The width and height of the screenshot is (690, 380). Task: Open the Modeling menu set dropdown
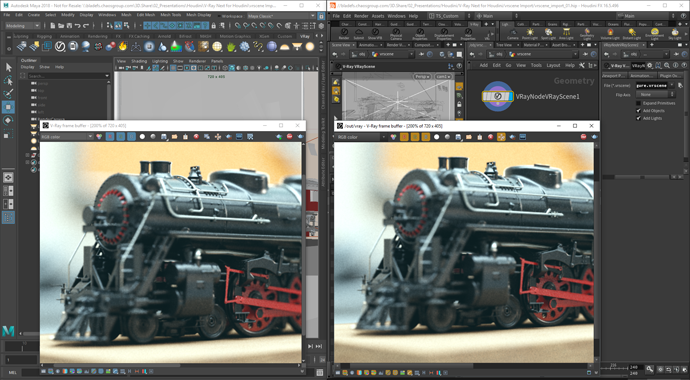pyautogui.click(x=22, y=26)
